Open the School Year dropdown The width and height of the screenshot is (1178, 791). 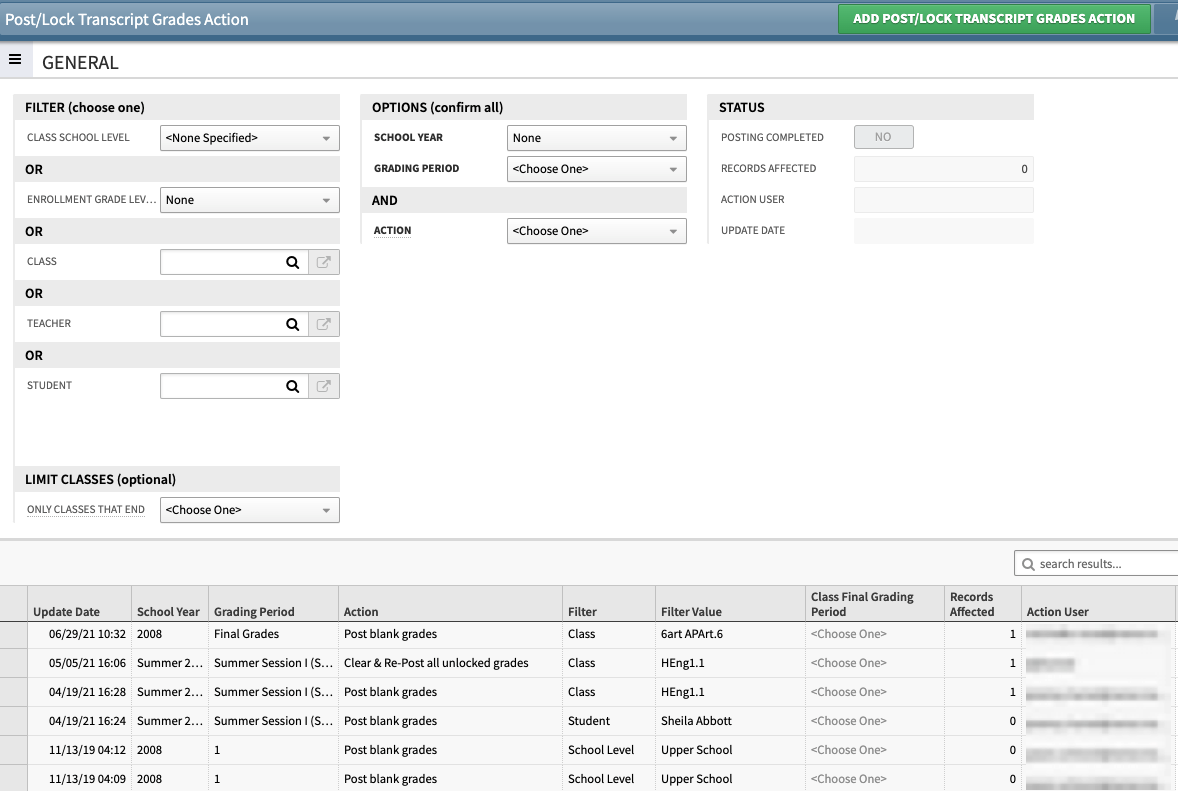point(596,137)
